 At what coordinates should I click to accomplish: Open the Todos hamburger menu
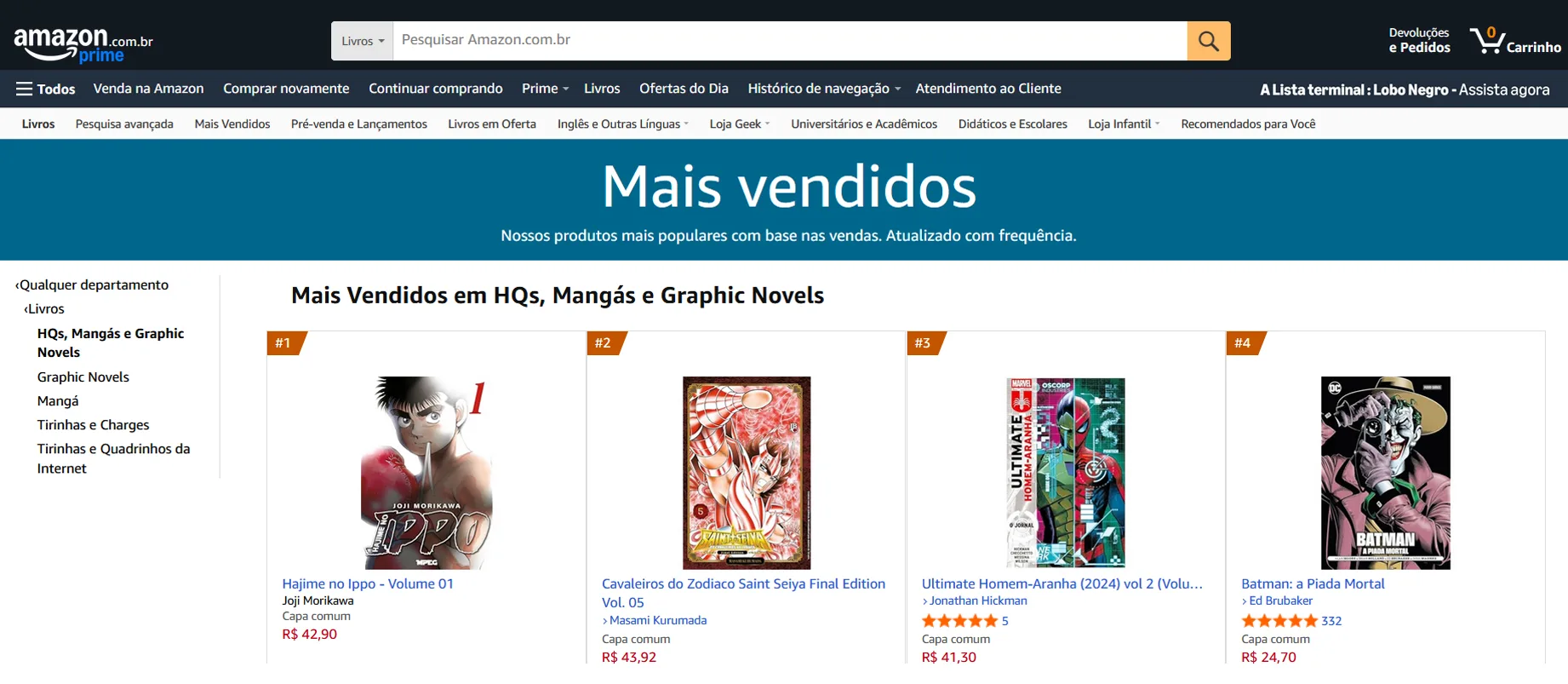tap(46, 89)
